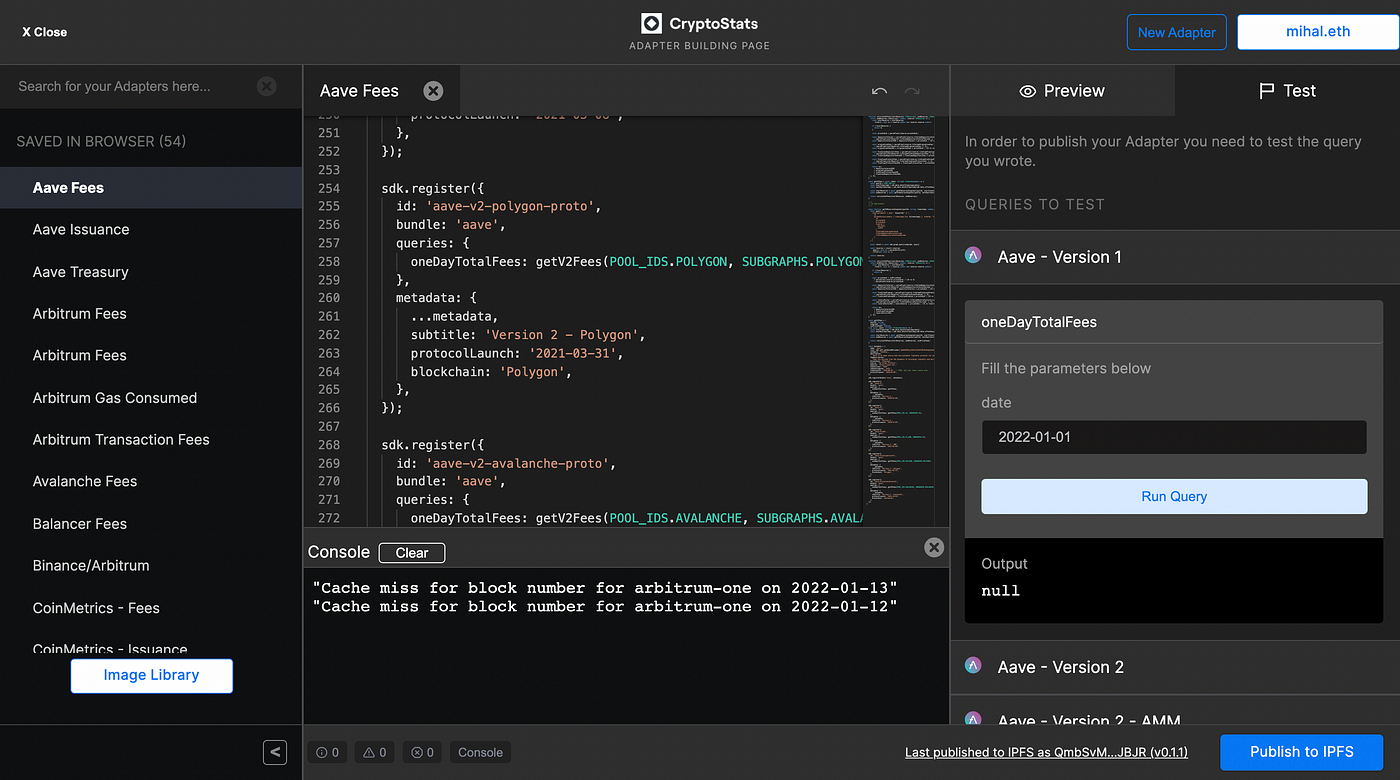Image resolution: width=1400 pixels, height=780 pixels.
Task: Toggle the Console button in status bar
Action: 481,752
